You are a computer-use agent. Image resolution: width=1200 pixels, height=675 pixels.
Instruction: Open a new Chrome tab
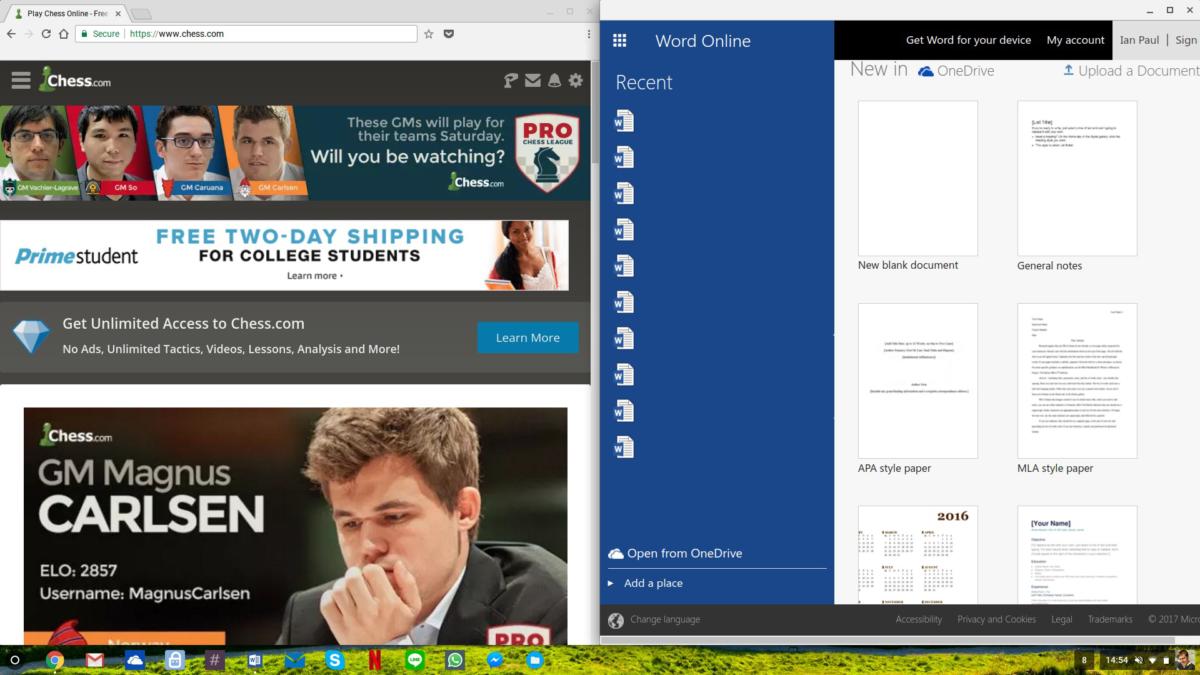[x=141, y=14]
